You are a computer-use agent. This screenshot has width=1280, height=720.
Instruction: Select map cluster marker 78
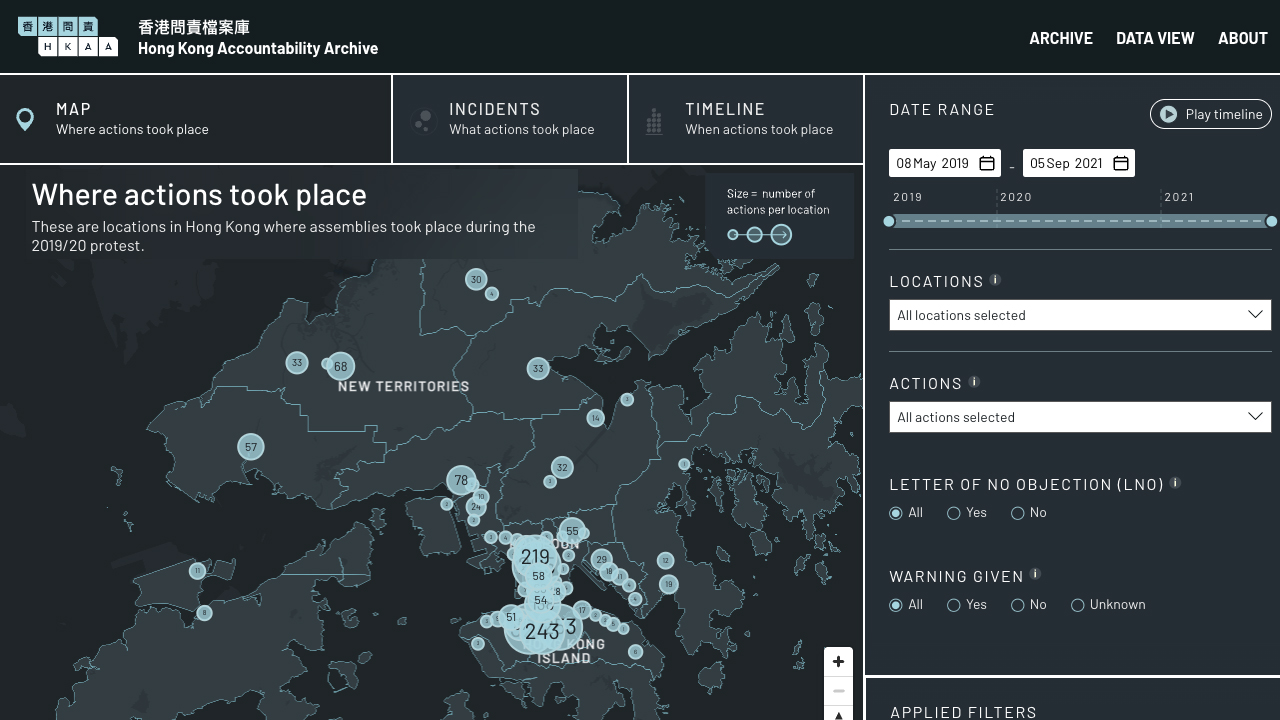click(x=461, y=480)
